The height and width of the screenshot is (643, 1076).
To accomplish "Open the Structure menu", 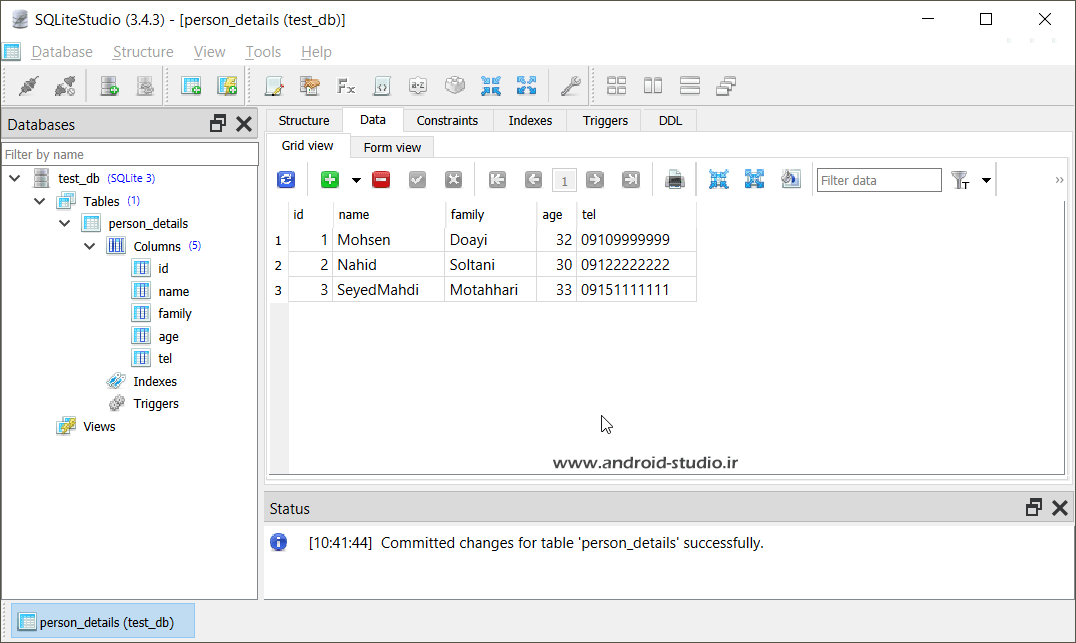I will [143, 52].
